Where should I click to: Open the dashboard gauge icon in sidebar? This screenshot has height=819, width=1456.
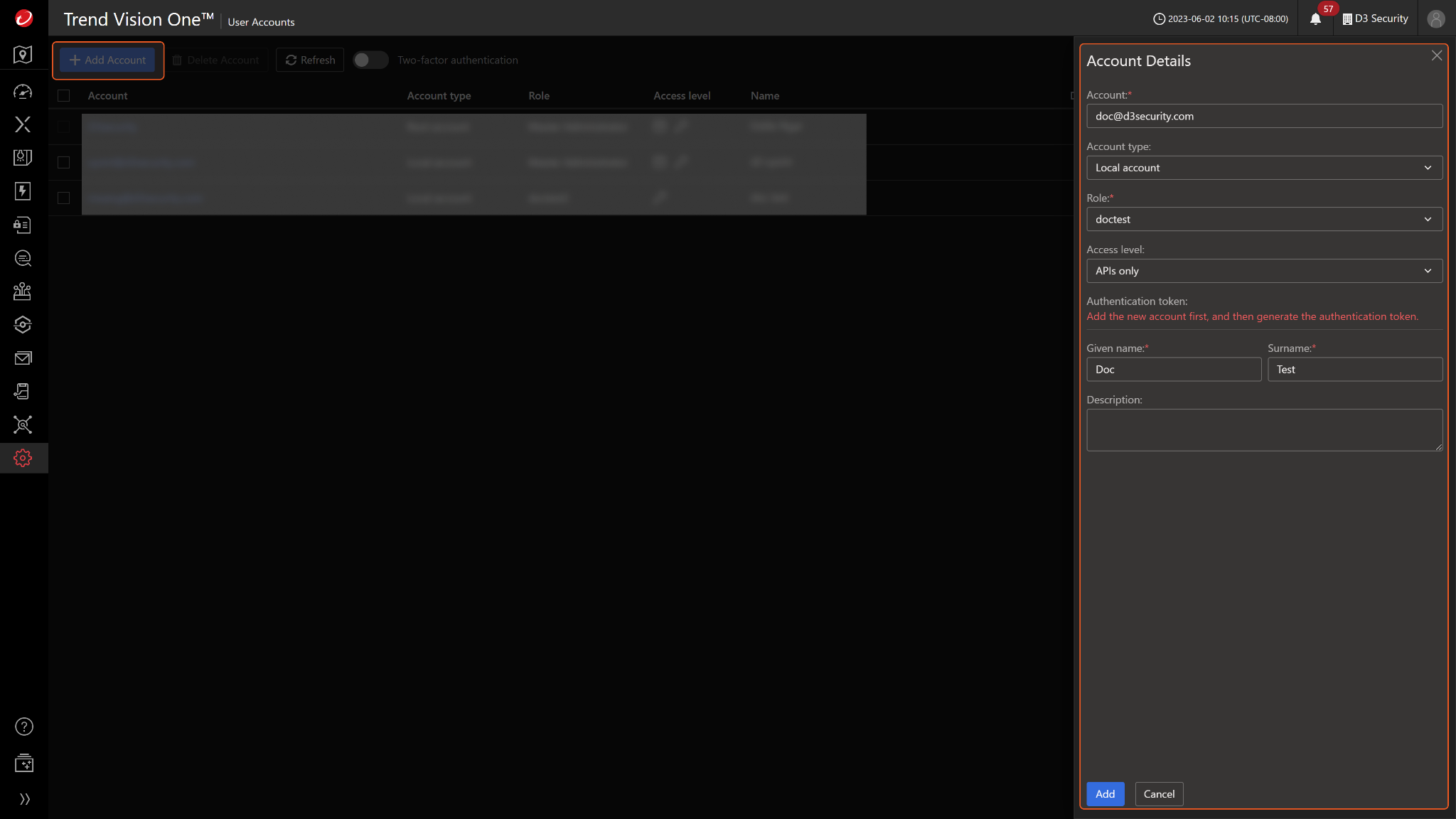tap(23, 92)
